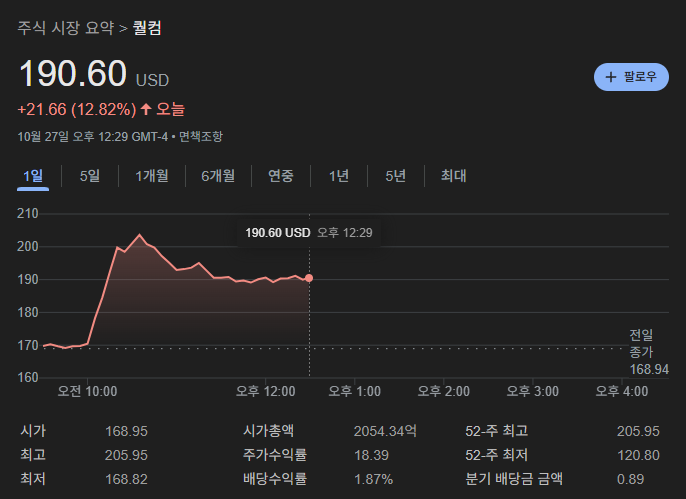Click the +21.66 (12.82%) change text
686x499 pixels.
click(77, 109)
